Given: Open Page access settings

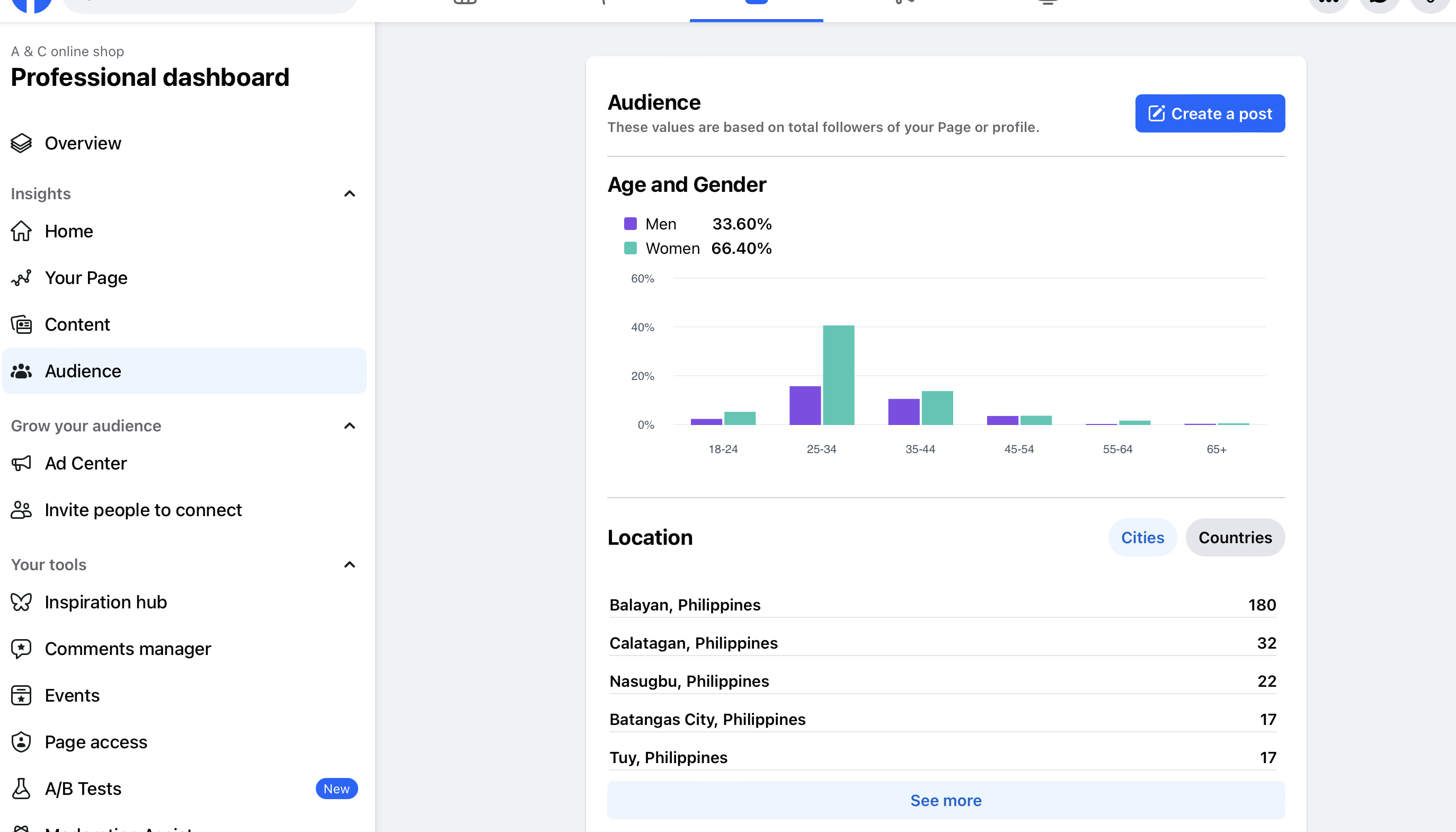Looking at the screenshot, I should click(184, 742).
